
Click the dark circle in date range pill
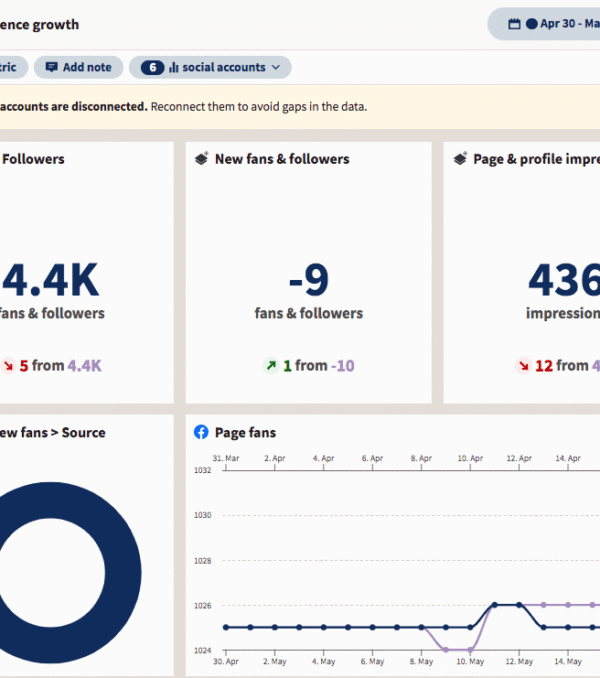(x=531, y=24)
